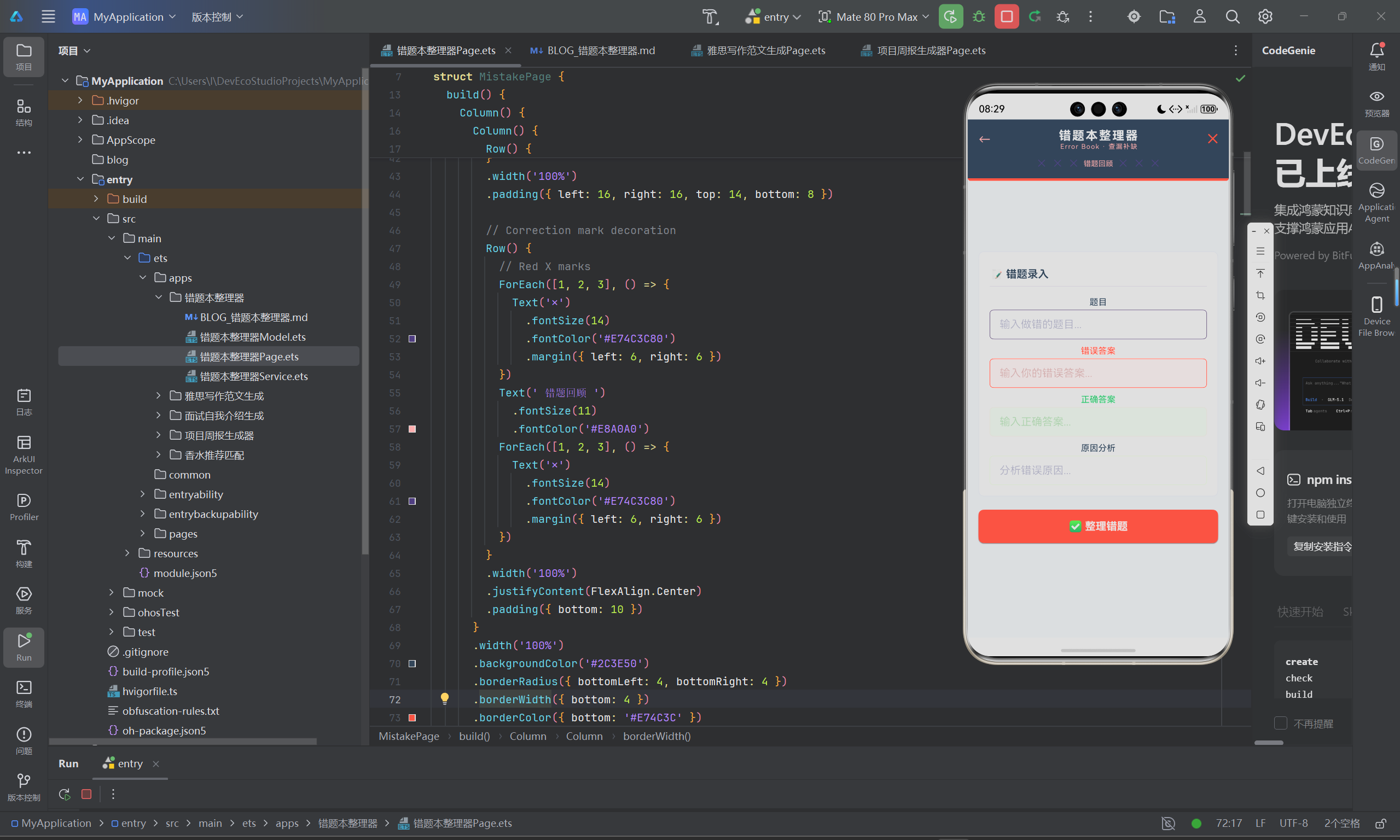This screenshot has height=840, width=1400.
Task: Open the Structure tool window
Action: point(24,113)
